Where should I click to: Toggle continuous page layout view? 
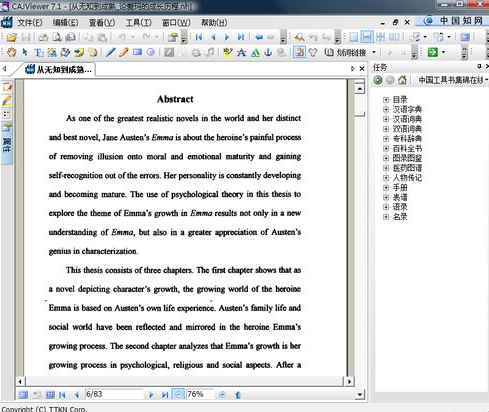[367, 37]
